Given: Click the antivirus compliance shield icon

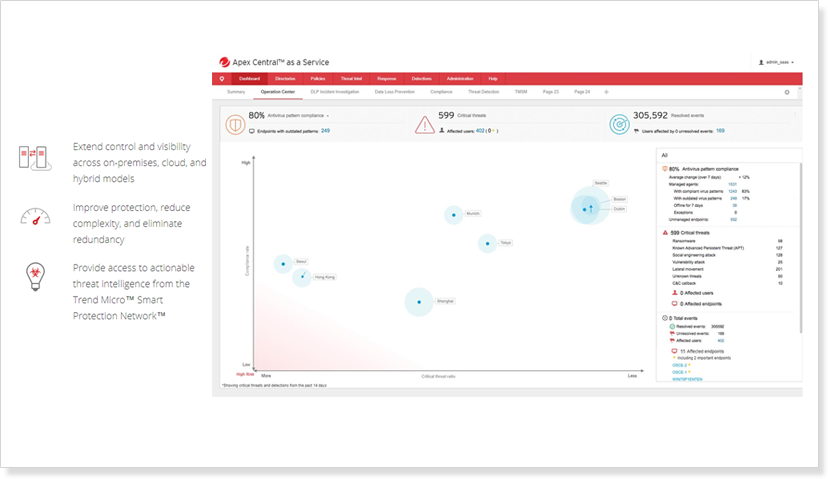Looking at the screenshot, I should pyautogui.click(x=235, y=125).
